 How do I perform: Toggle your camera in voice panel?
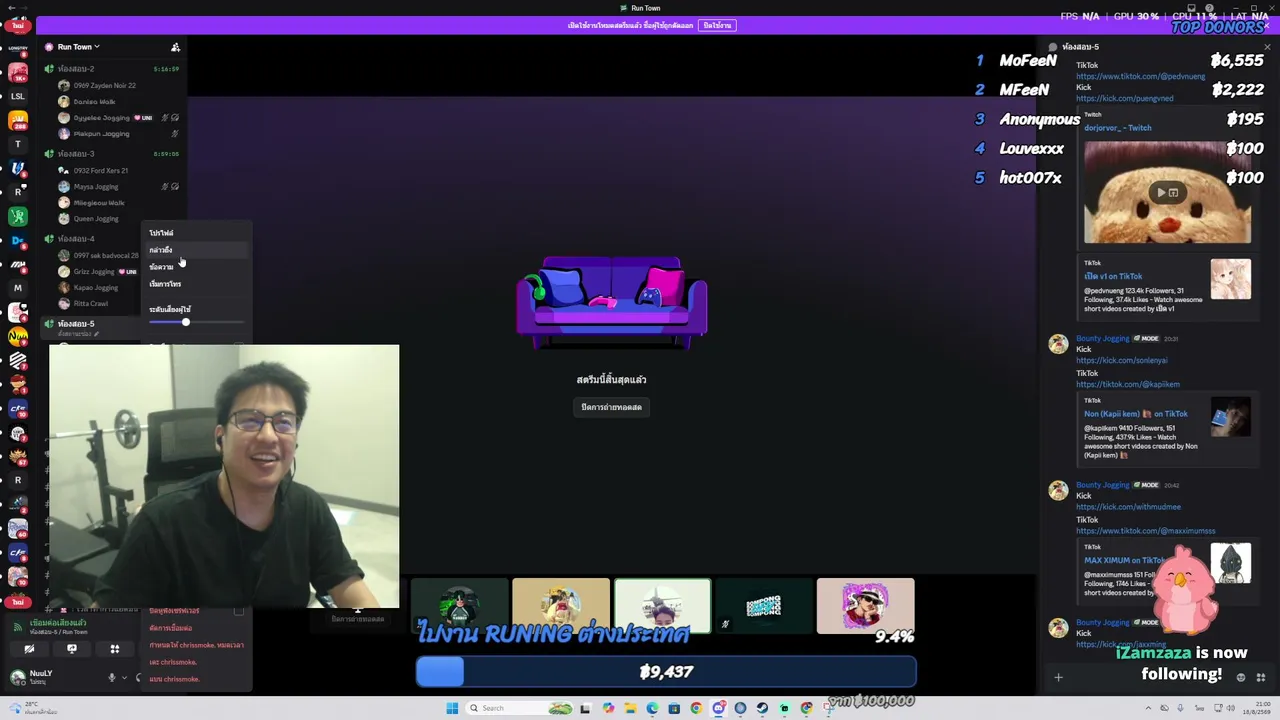click(29, 649)
